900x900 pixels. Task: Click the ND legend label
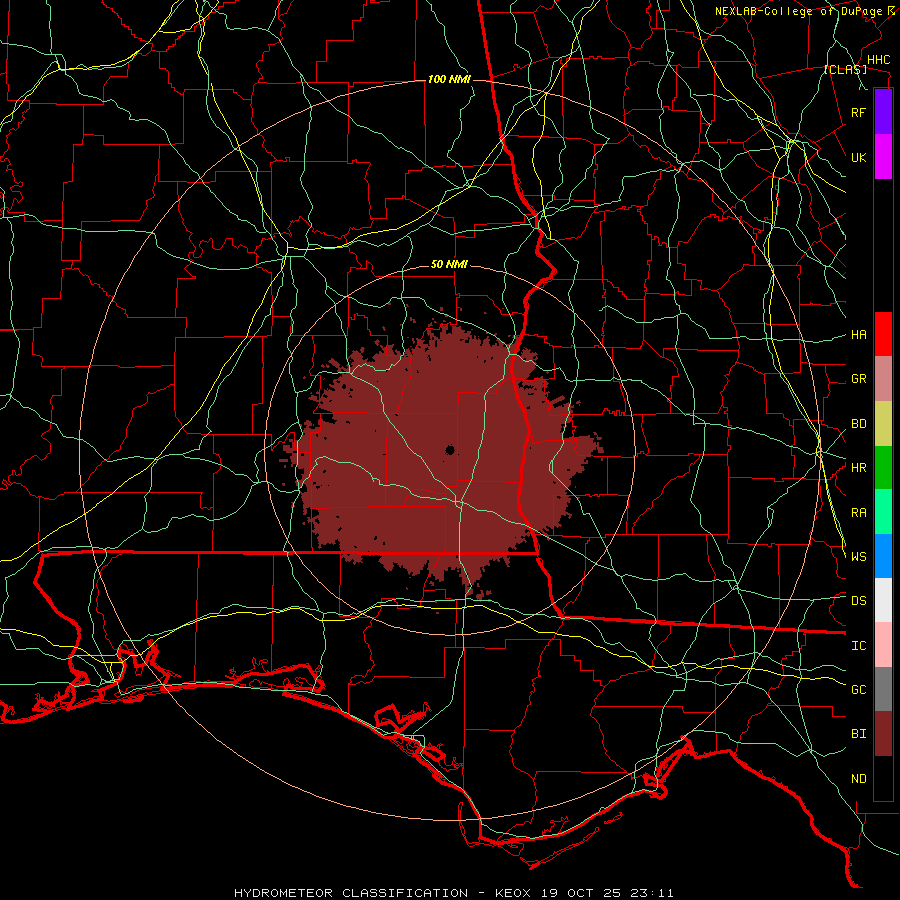(x=859, y=779)
